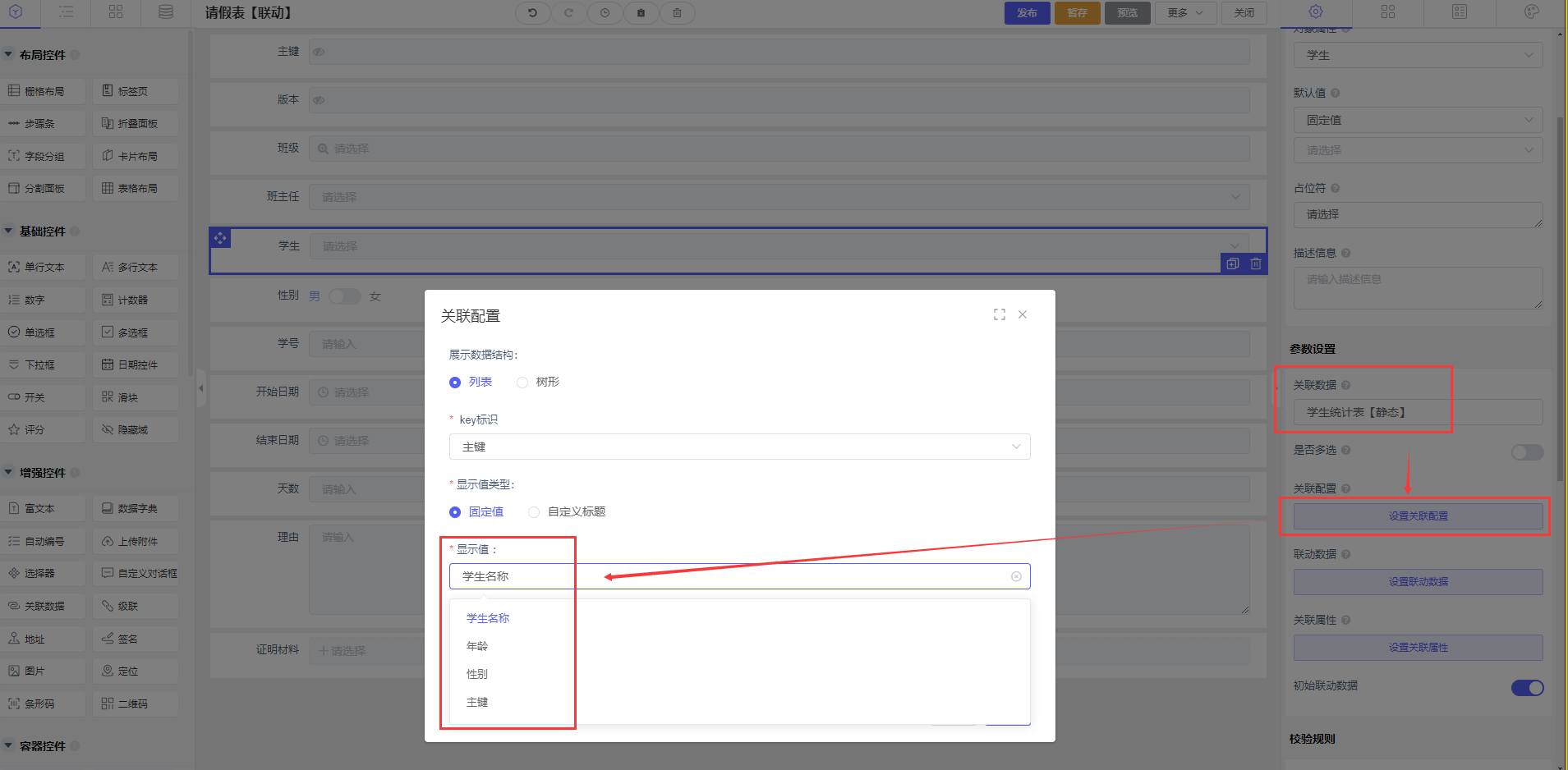Click the undo arrow icon in top toolbar

click(532, 13)
